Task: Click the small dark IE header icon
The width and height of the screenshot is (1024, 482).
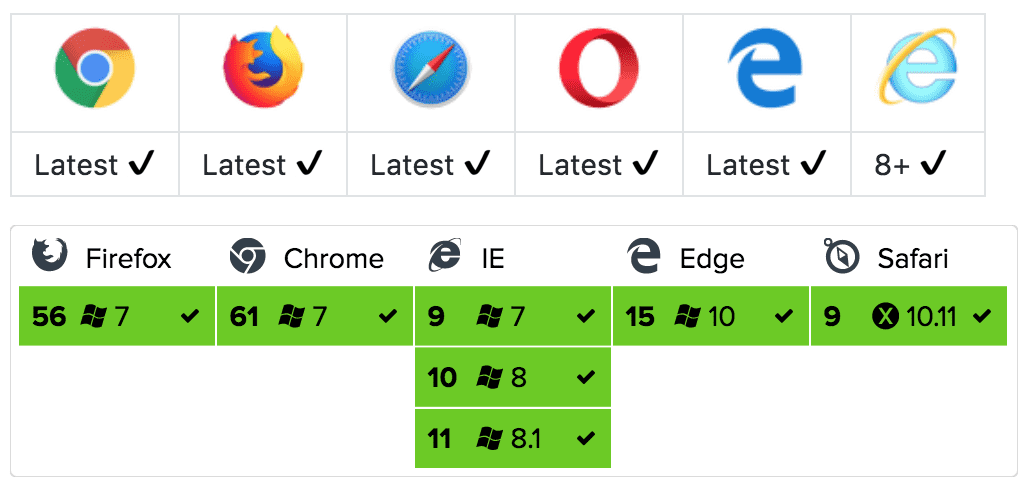Action: [x=445, y=255]
